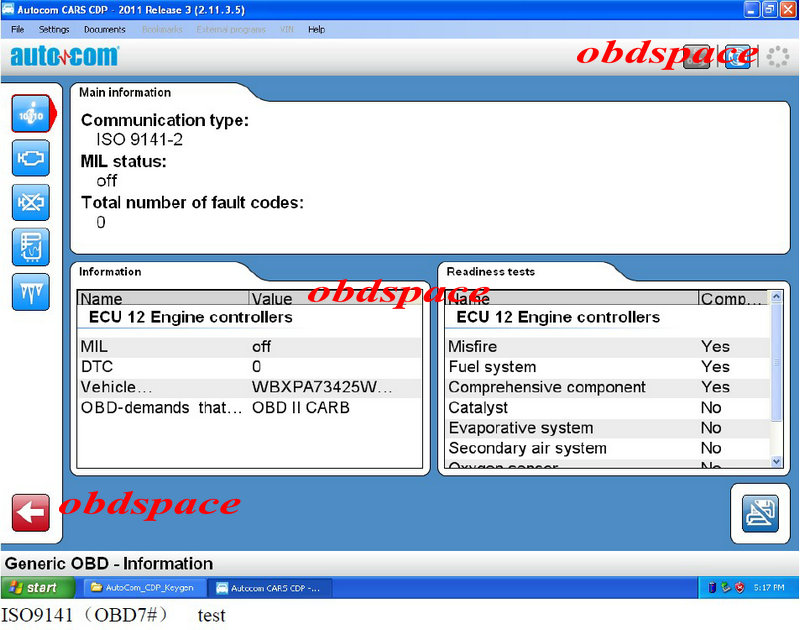800x630 pixels.
Task: Click the ISO 9141-2 communication type value
Action: [139, 140]
